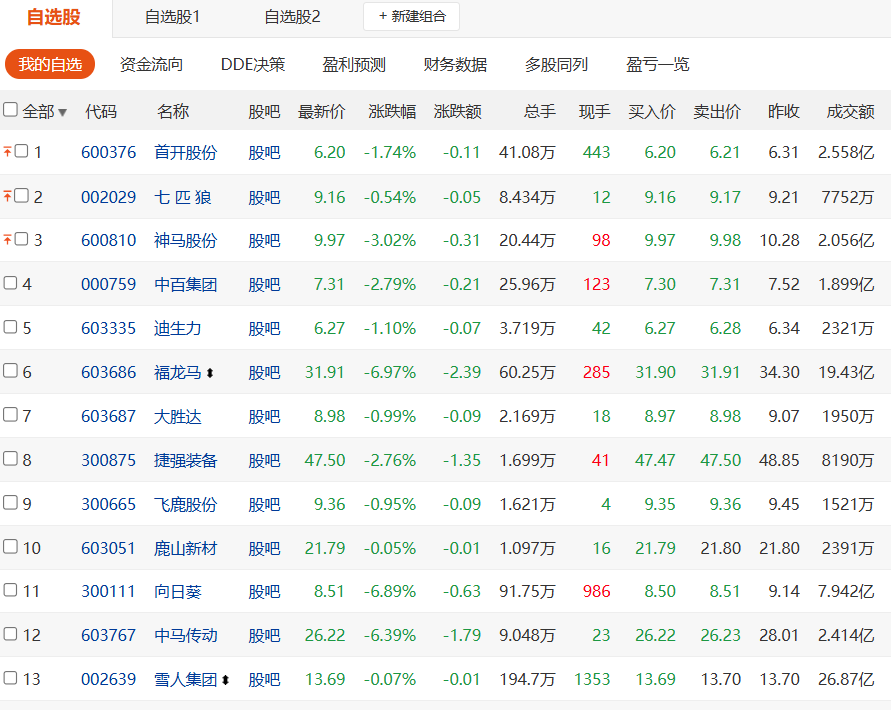
Task: Open the 神马股份 stock name link
Action: click(185, 240)
